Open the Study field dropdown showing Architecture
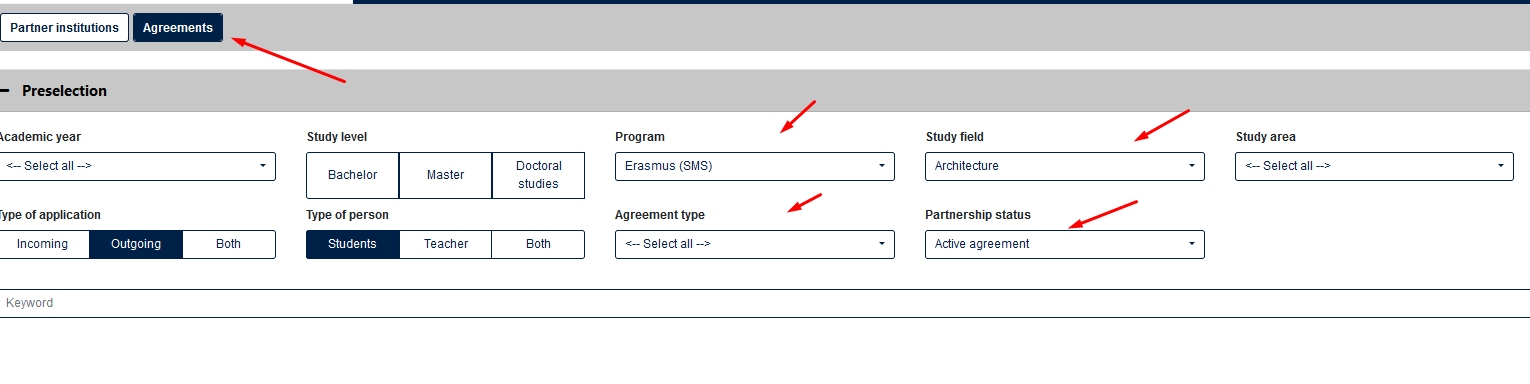The image size is (1530, 384). point(1065,166)
